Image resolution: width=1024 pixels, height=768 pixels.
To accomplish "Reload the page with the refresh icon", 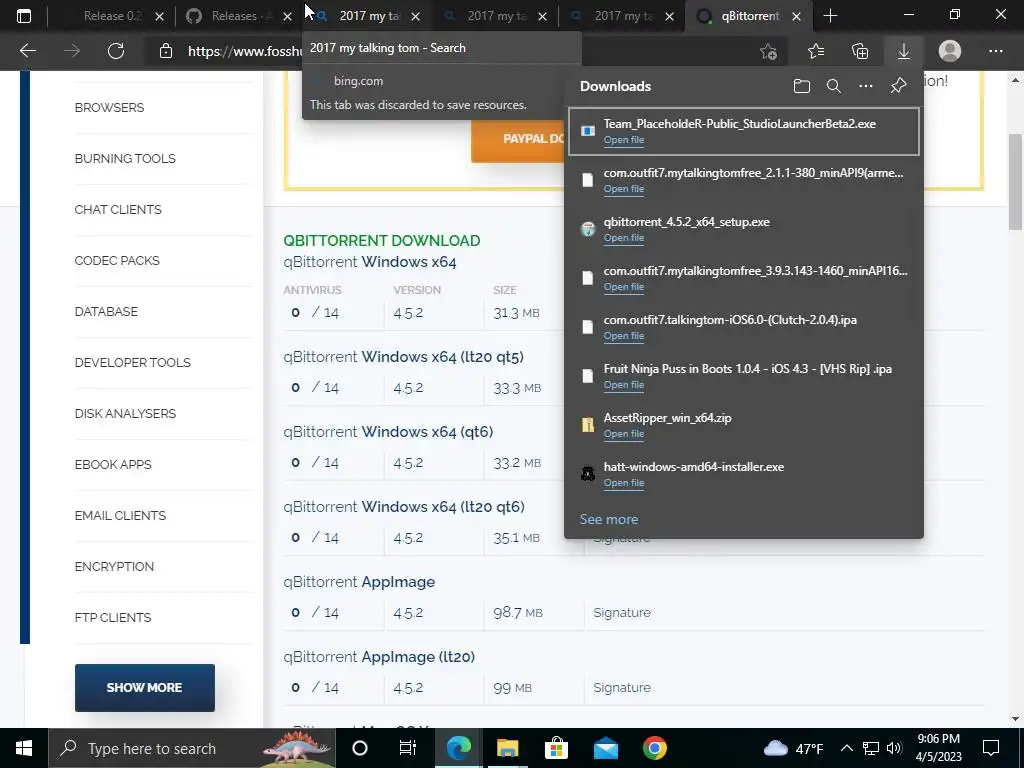I will (x=116, y=51).
